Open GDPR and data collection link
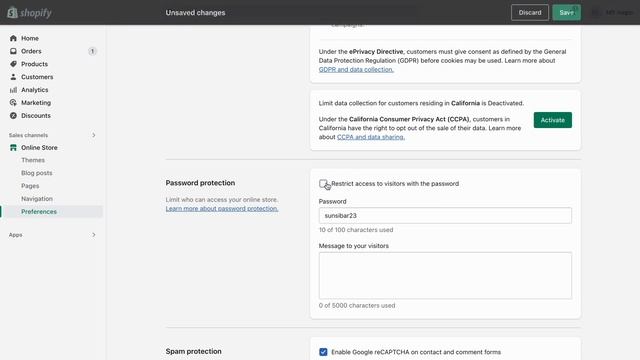Image resolution: width=640 pixels, height=360 pixels. coord(356,69)
